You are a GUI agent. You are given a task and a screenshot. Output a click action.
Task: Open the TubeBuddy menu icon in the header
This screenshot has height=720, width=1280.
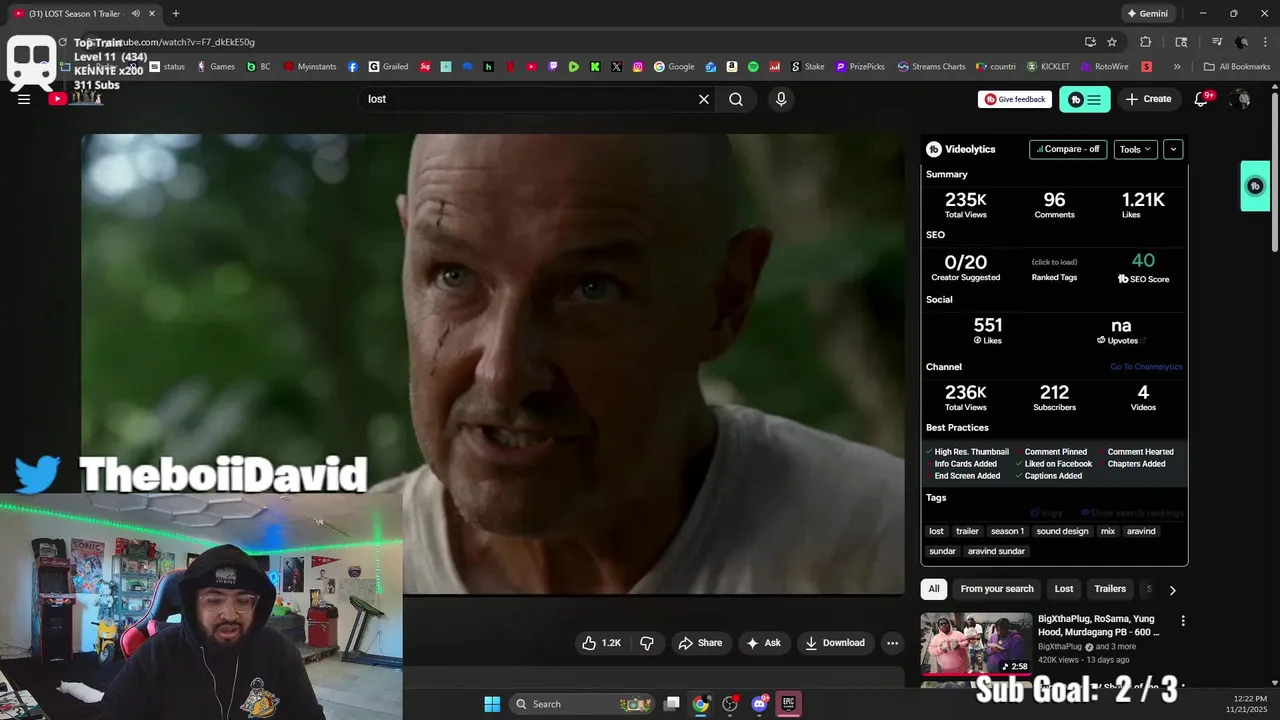[1085, 99]
